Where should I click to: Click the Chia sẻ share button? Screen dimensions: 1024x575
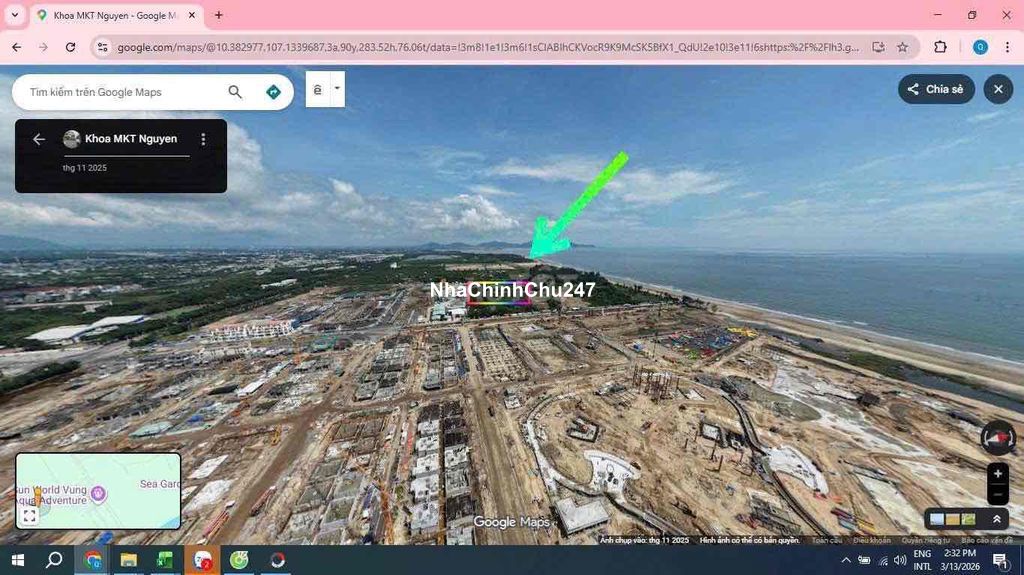point(936,89)
